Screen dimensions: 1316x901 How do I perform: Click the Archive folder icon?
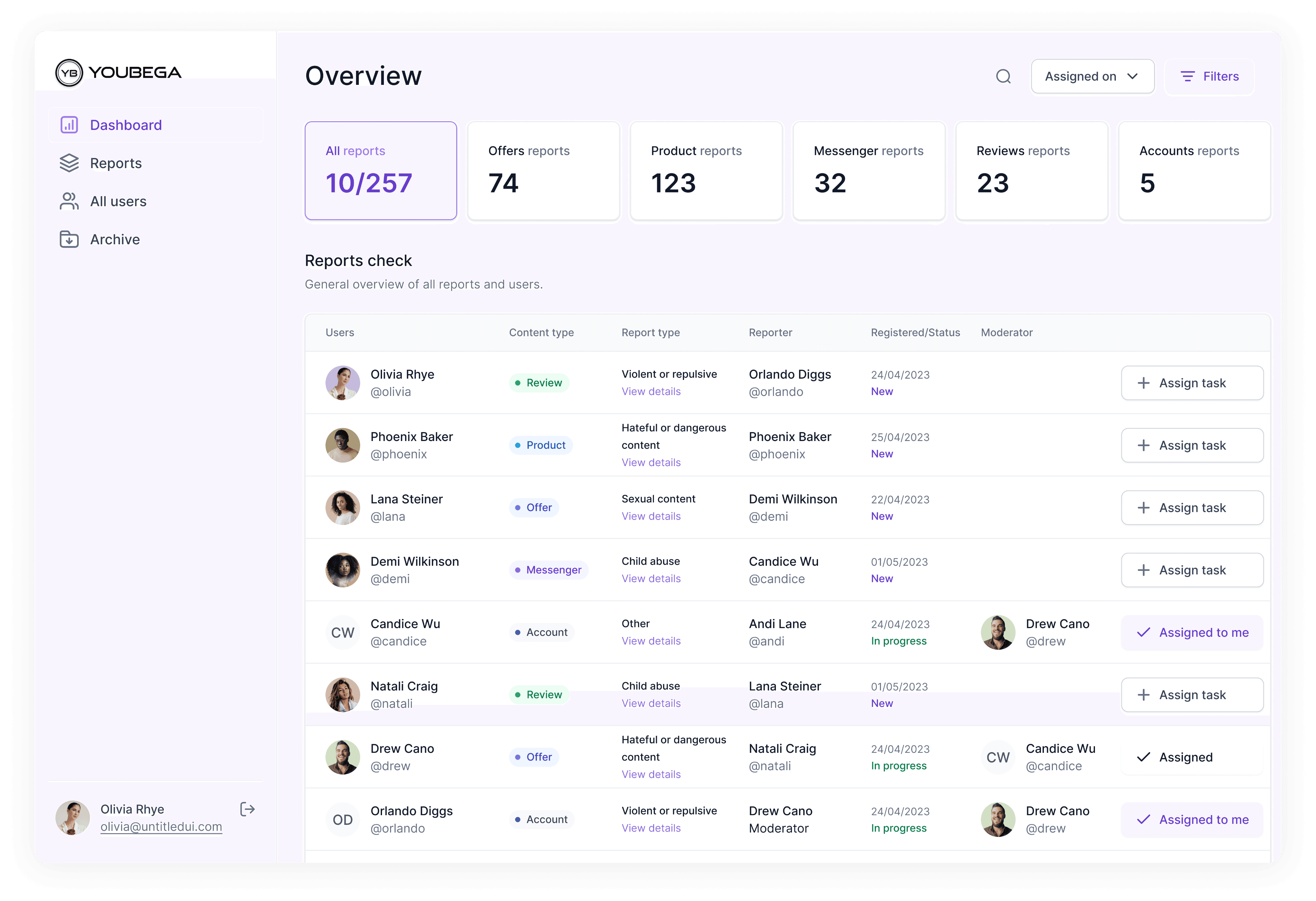tap(69, 239)
